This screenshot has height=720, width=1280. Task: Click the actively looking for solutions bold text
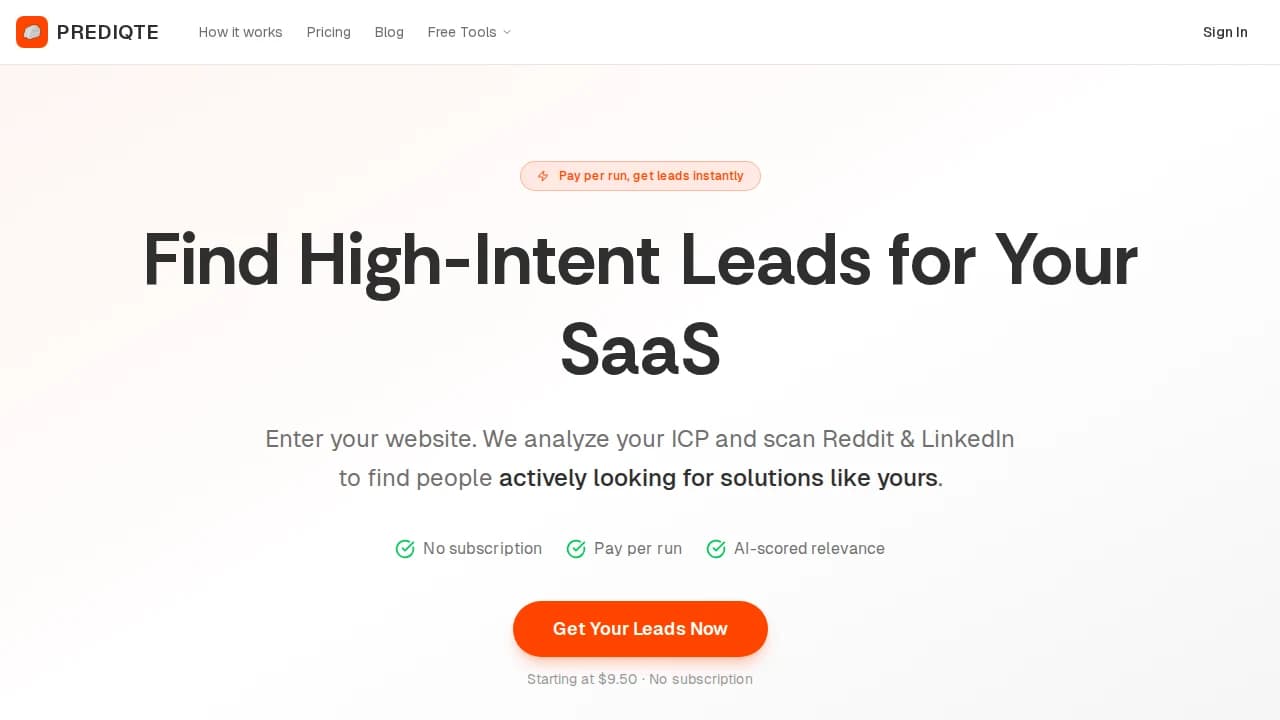click(718, 478)
